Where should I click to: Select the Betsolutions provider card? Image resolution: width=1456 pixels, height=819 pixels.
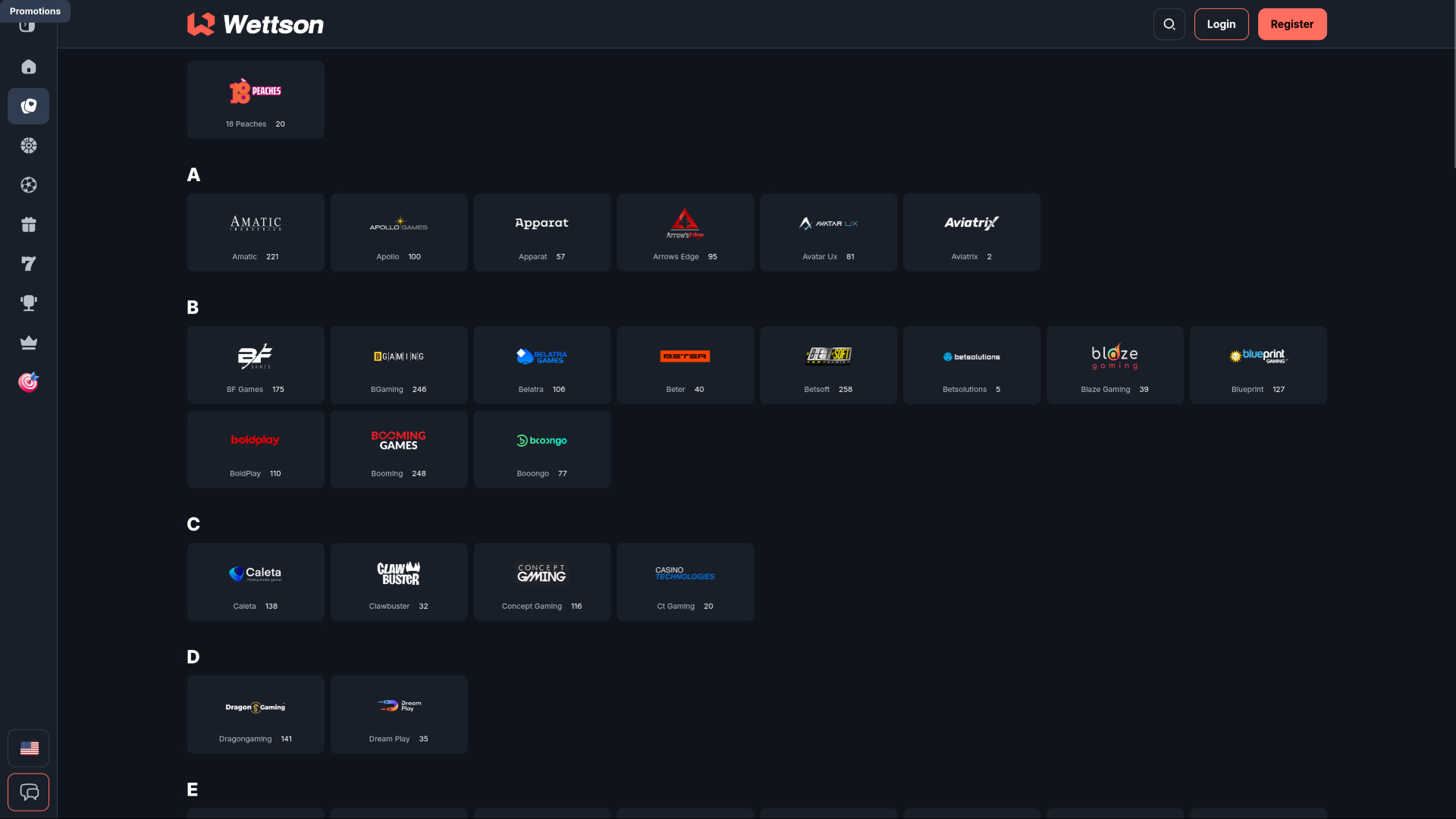click(x=972, y=365)
